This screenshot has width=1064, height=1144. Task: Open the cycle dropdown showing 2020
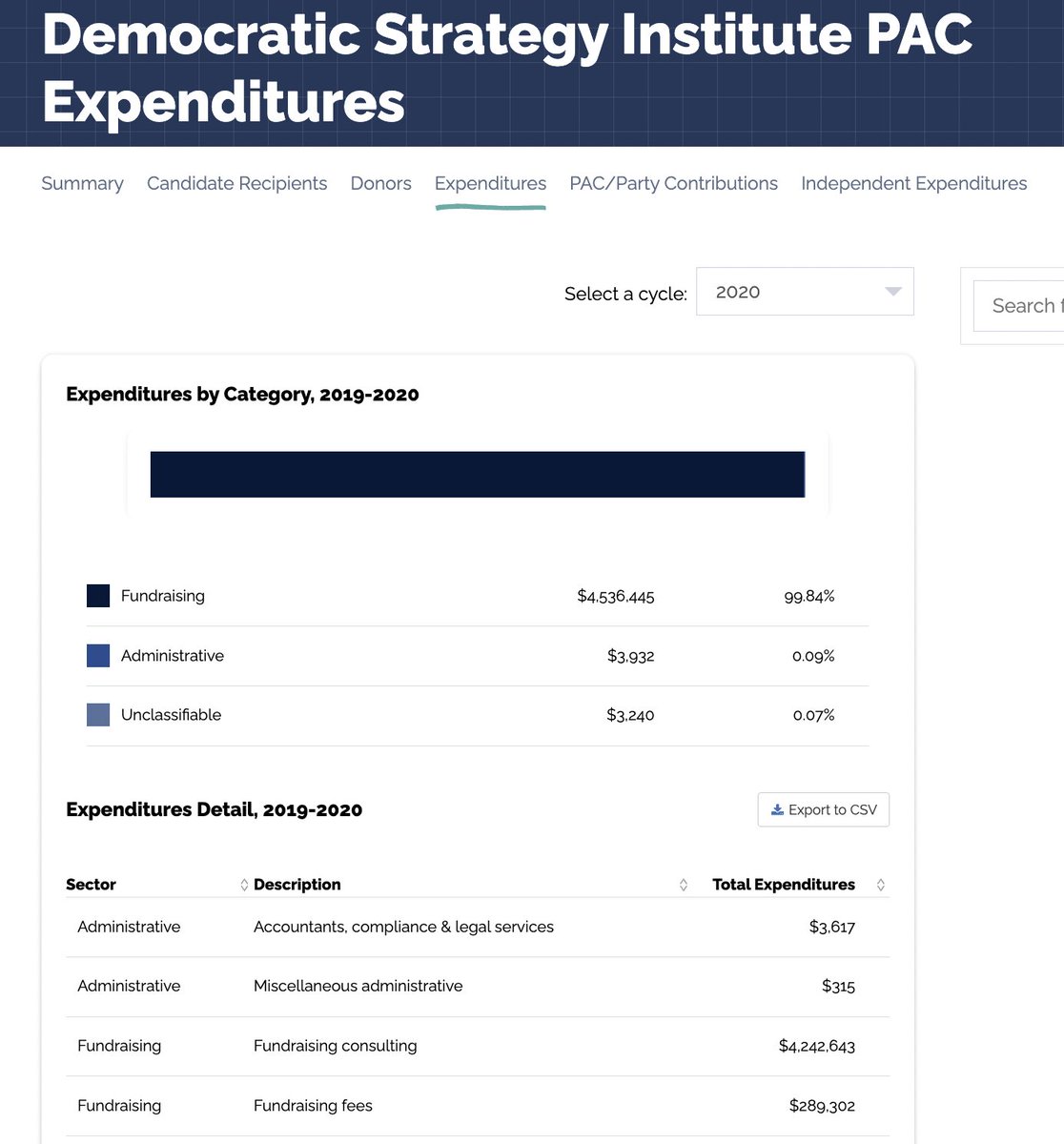pyautogui.click(x=805, y=292)
